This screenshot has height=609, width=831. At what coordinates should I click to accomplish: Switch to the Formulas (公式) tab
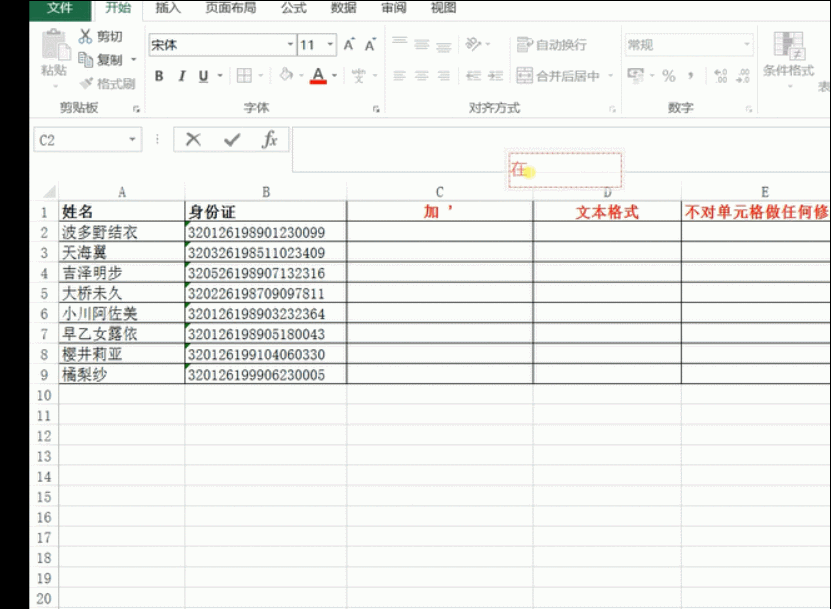click(294, 8)
